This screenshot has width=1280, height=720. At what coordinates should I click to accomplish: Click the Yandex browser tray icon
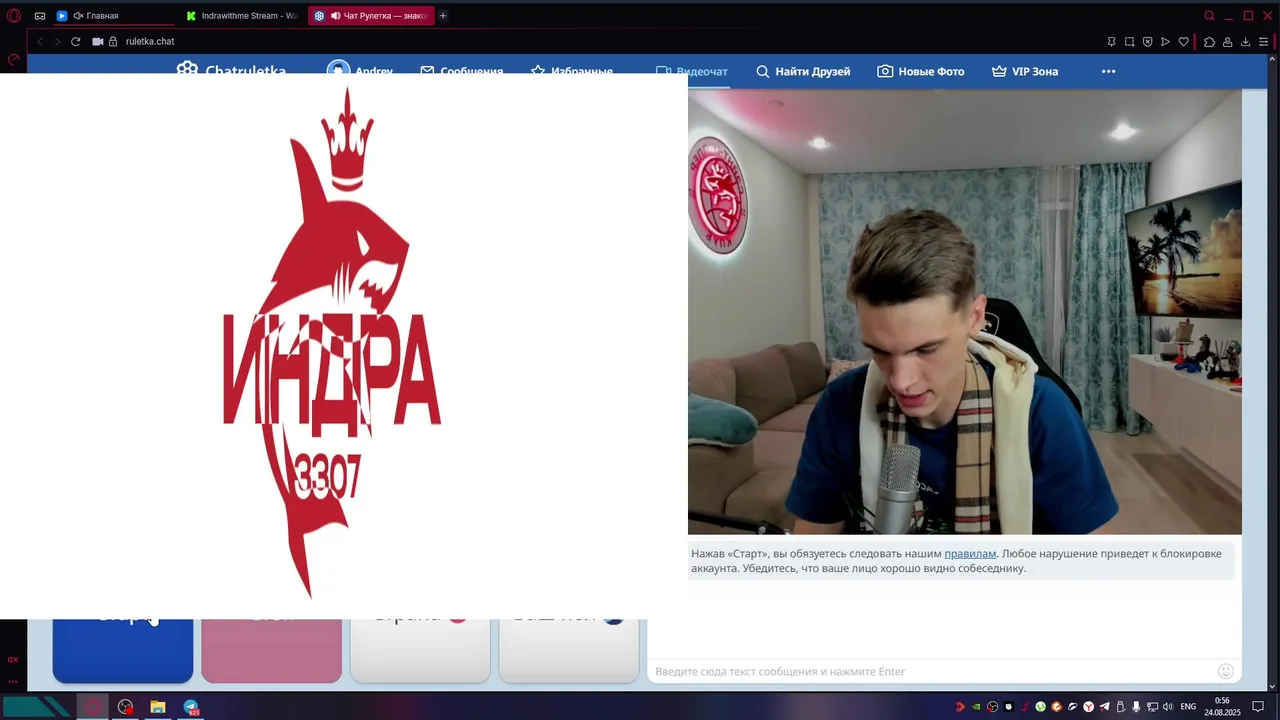1089,707
